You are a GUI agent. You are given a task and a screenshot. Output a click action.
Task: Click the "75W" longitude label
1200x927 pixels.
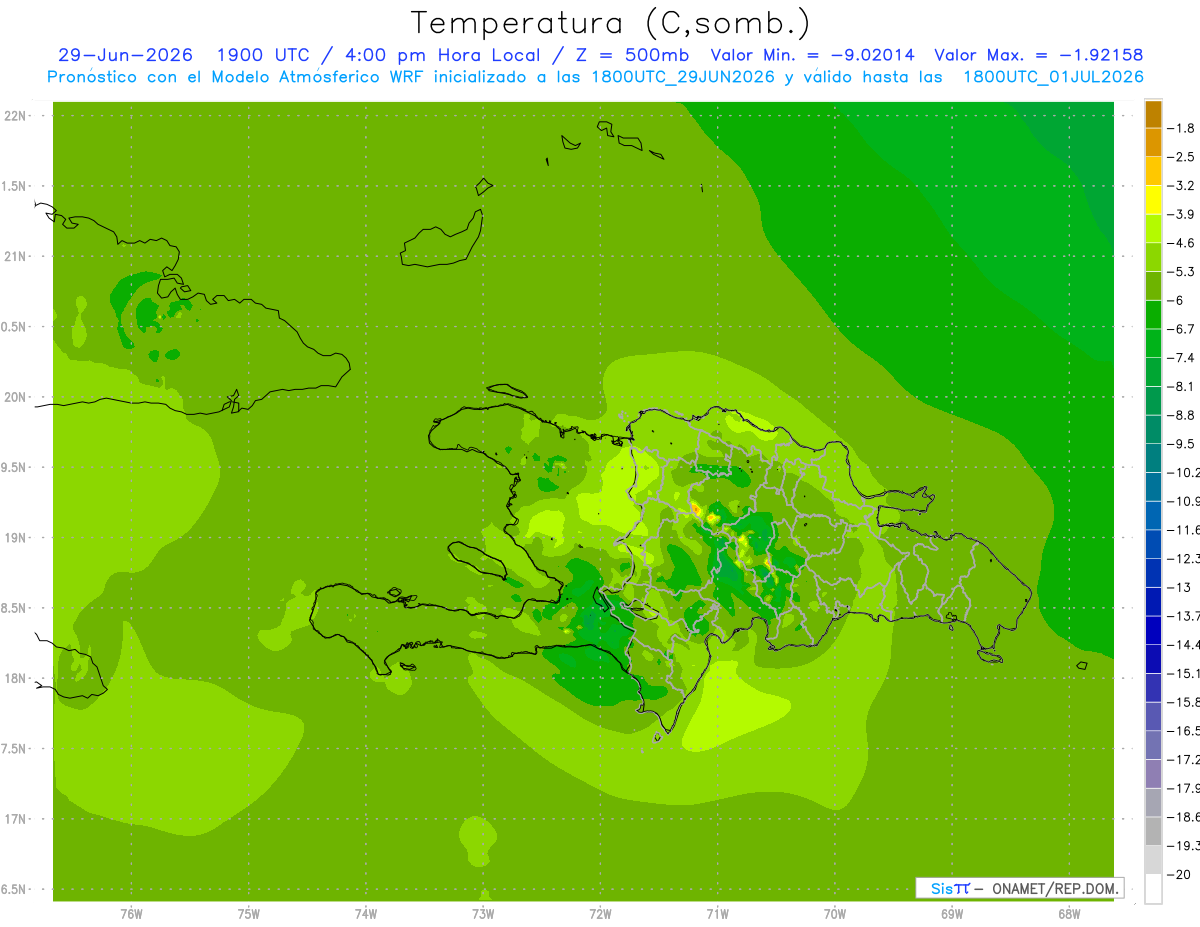point(249,914)
